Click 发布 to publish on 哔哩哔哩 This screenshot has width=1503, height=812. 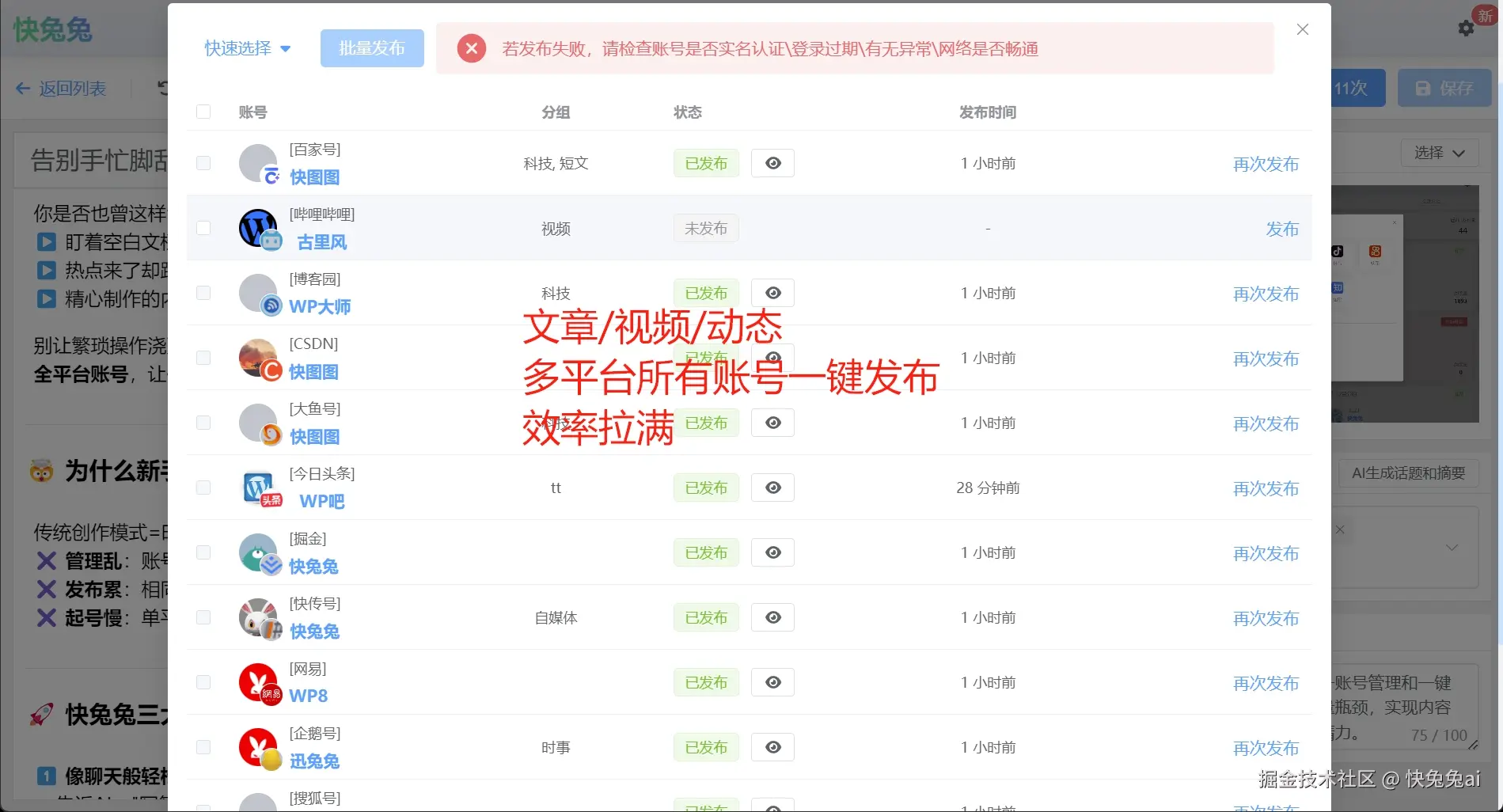1282,228
